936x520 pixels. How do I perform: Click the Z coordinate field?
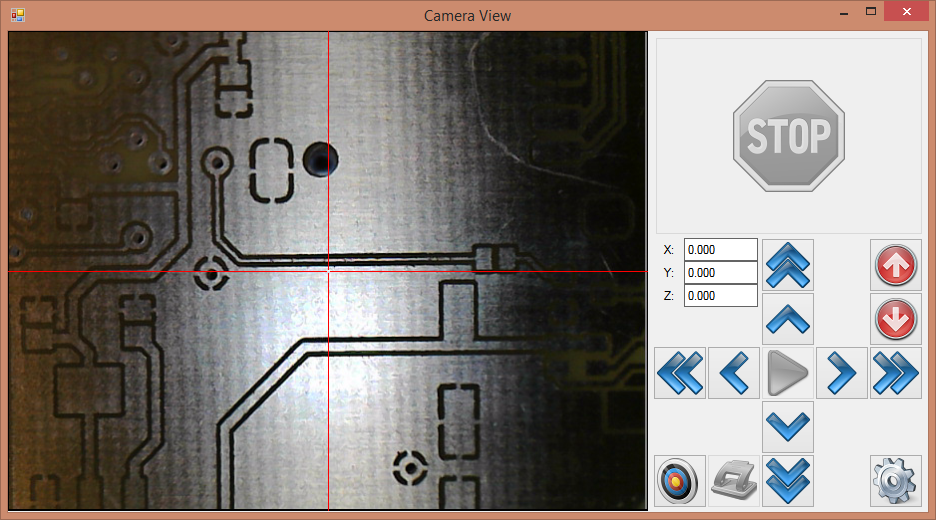click(x=721, y=296)
